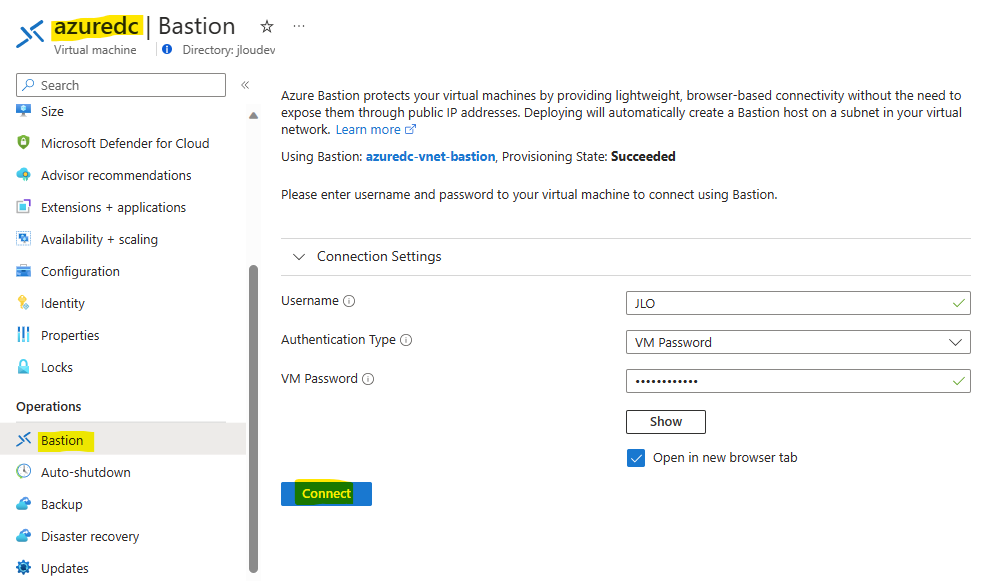988x581 pixels.
Task: Click the Microsoft Defender shield icon
Action: [x=23, y=143]
